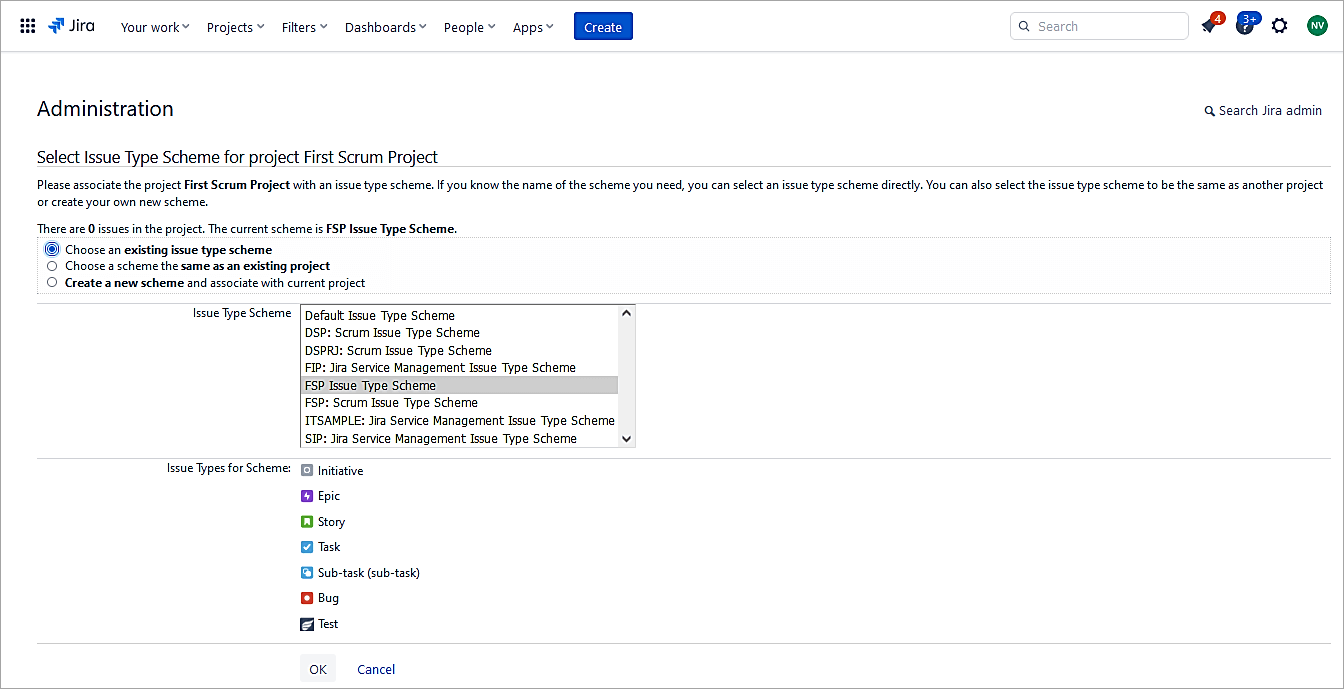Open the notifications bell icon

[x=1209, y=27]
